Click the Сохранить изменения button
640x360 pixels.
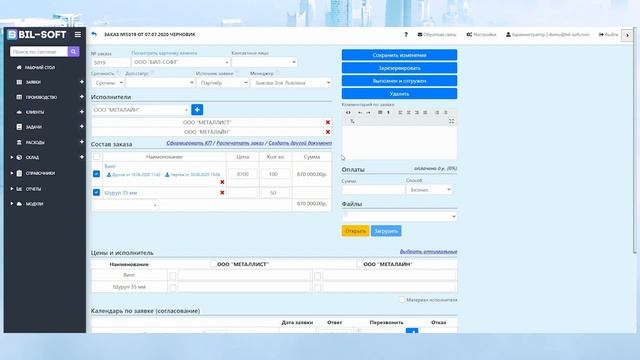tap(399, 55)
